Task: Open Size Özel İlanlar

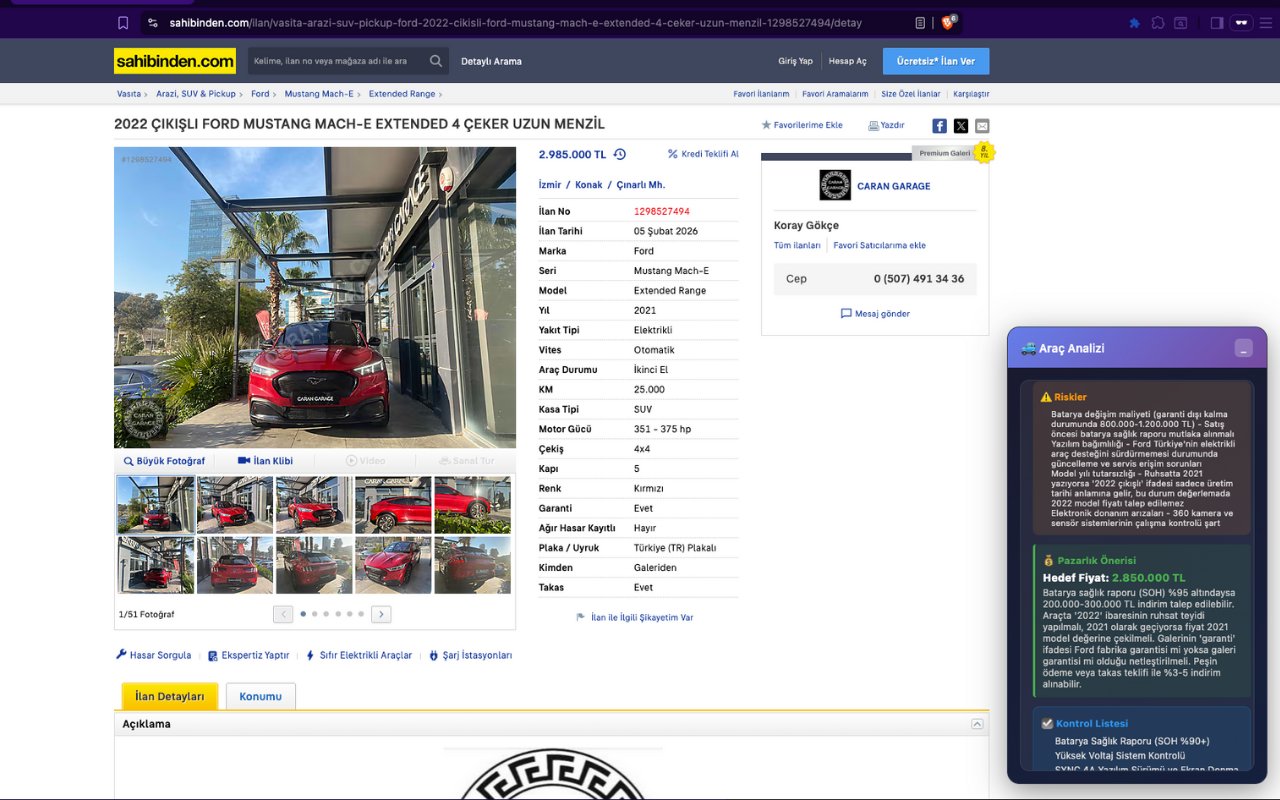Action: [x=911, y=94]
